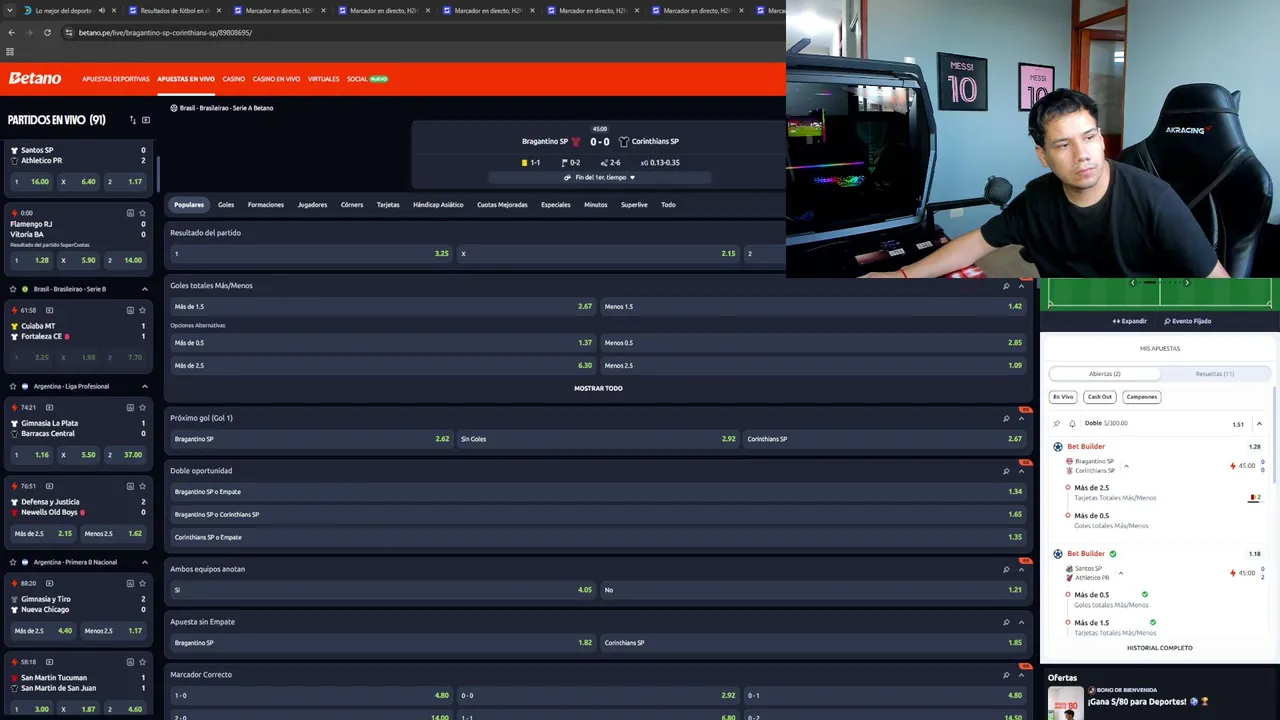Star the Brasil Brasileirao Serie B league
Image resolution: width=1280 pixels, height=720 pixels.
point(13,289)
